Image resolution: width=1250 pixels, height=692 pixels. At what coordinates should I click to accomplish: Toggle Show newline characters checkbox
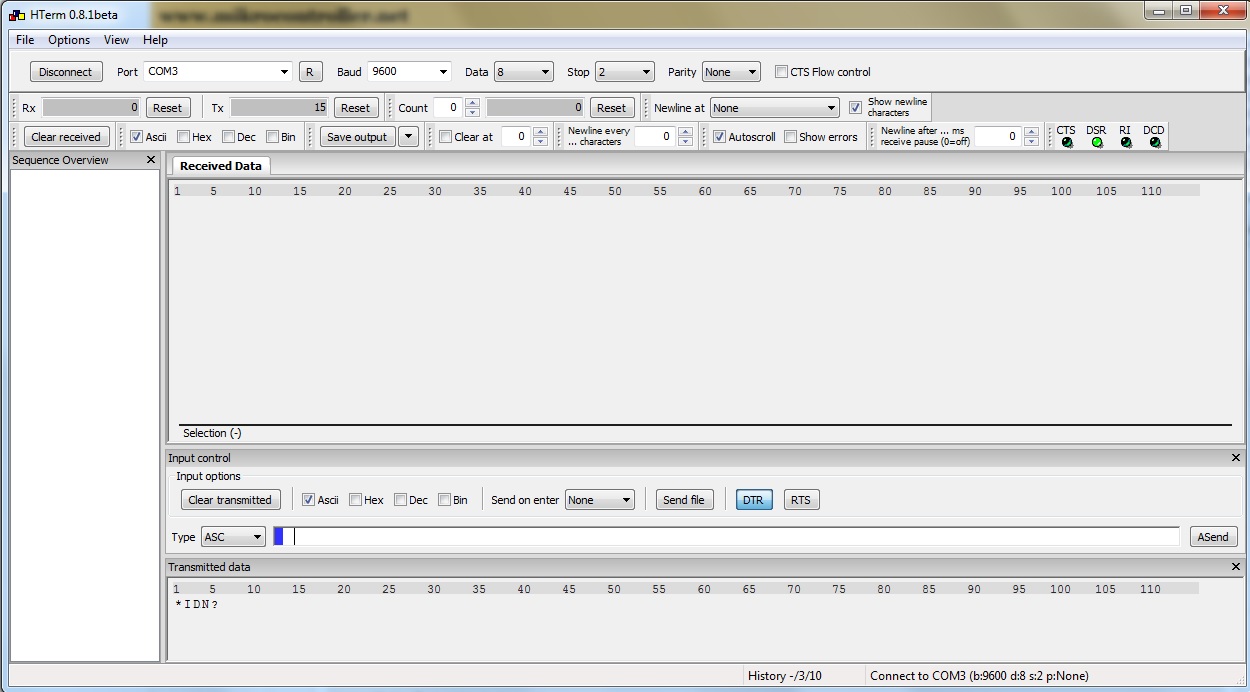click(x=855, y=108)
